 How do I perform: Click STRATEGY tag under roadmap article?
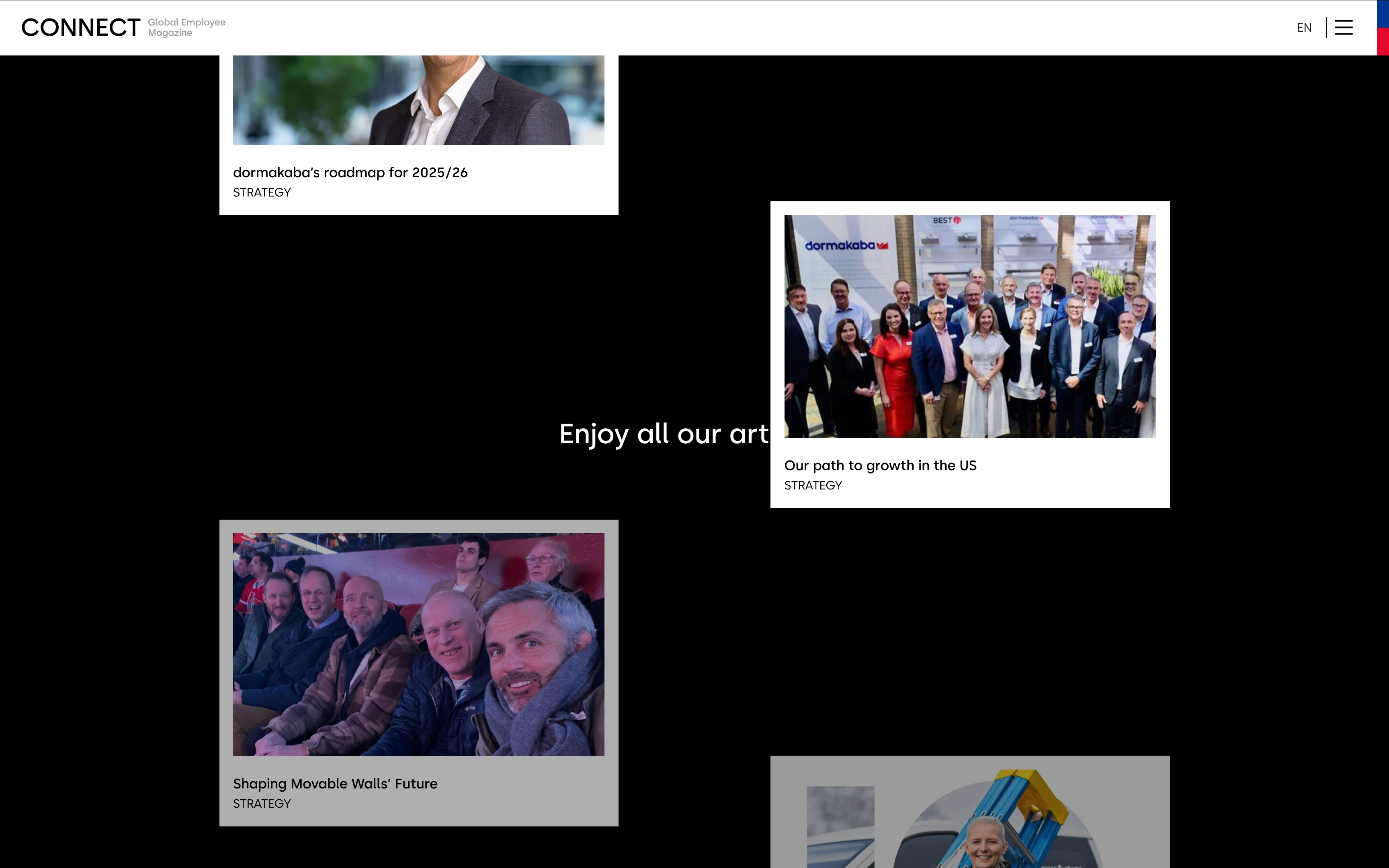click(x=262, y=193)
